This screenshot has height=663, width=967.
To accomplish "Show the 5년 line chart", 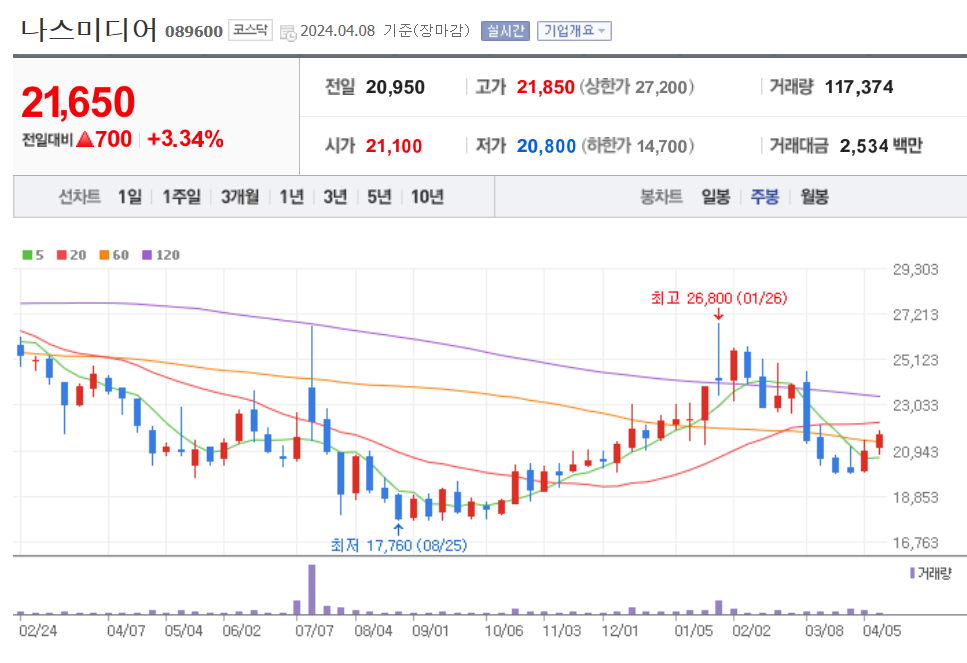I will [x=379, y=197].
